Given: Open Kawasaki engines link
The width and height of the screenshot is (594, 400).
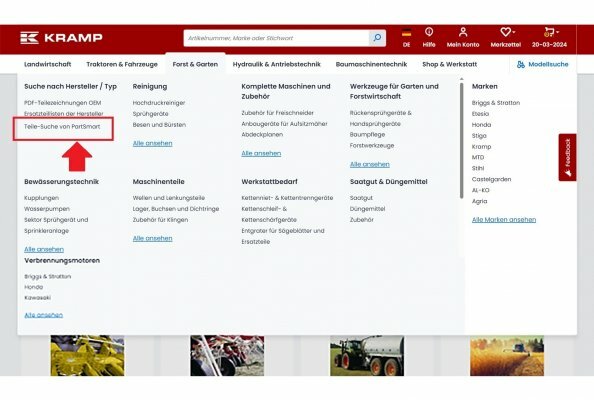Looking at the screenshot, I should point(37,298).
